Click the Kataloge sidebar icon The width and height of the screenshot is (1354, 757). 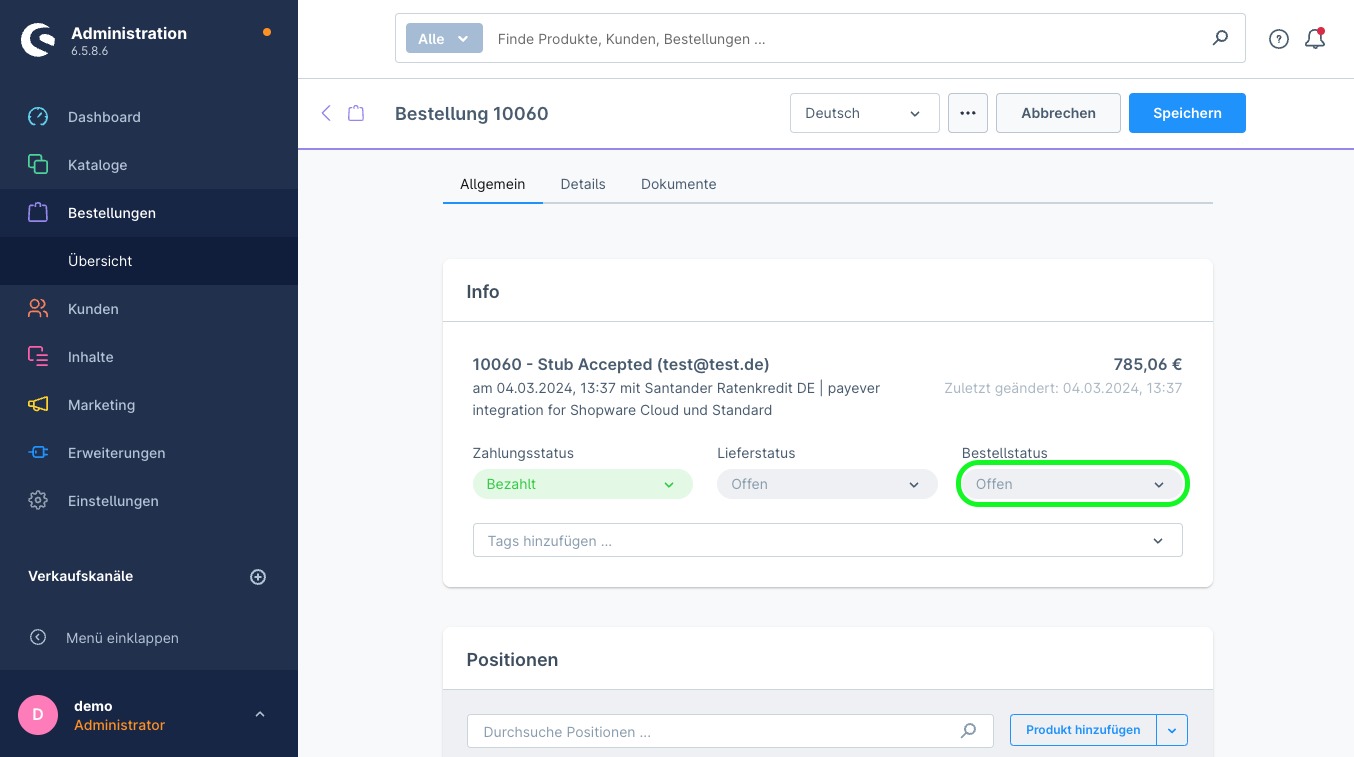38,165
